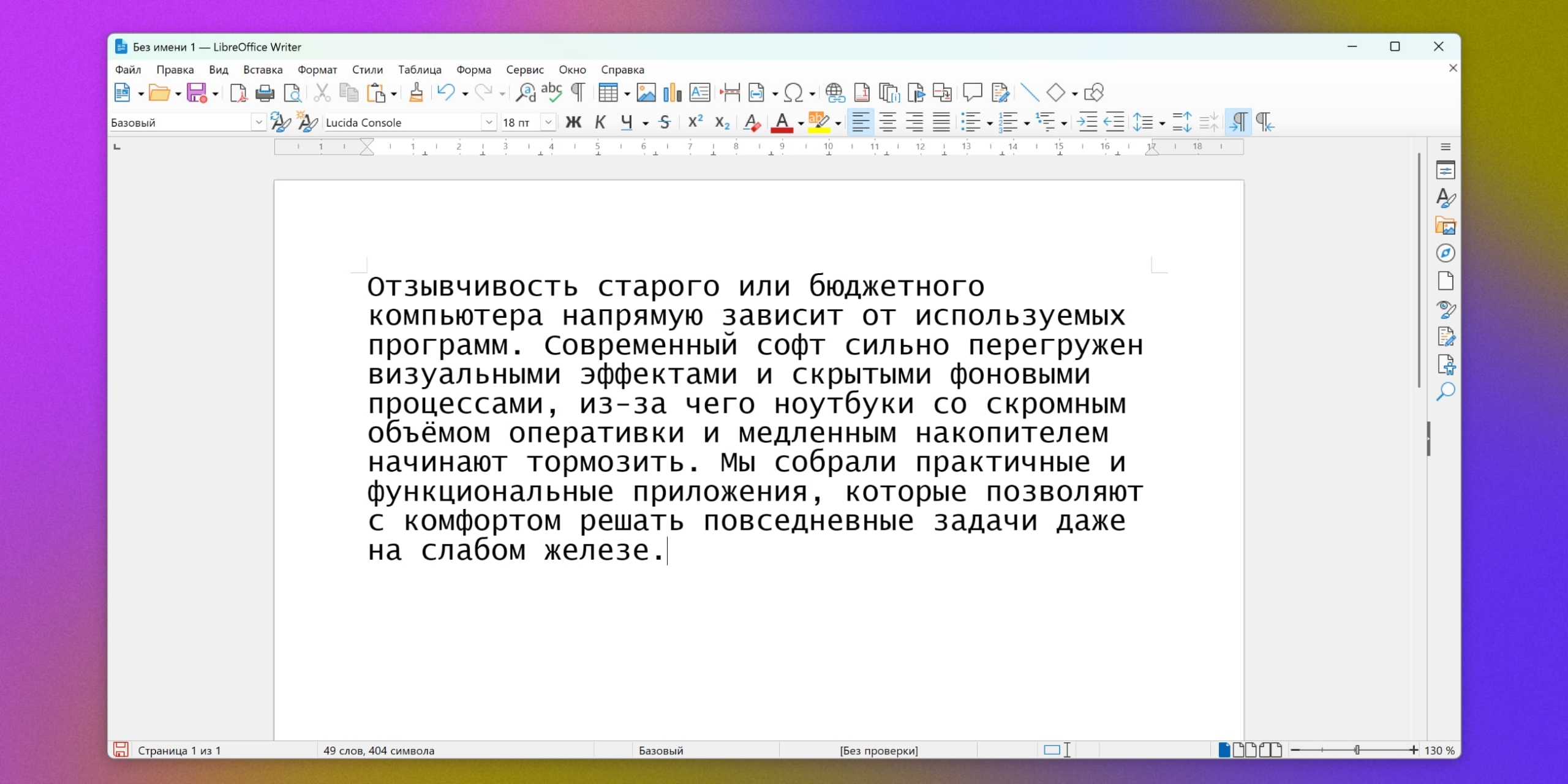The width and height of the screenshot is (1568, 784).
Task: Click the word count in status bar
Action: 379,750
